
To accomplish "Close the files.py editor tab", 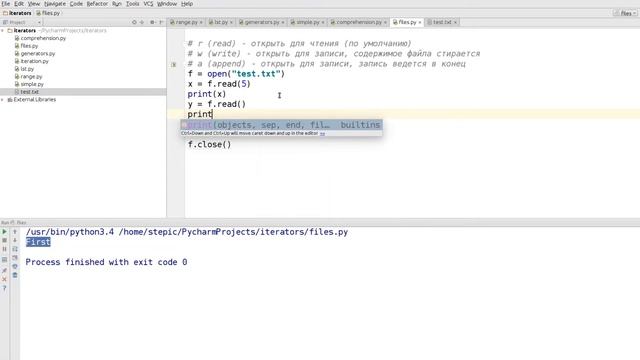I will [x=420, y=22].
